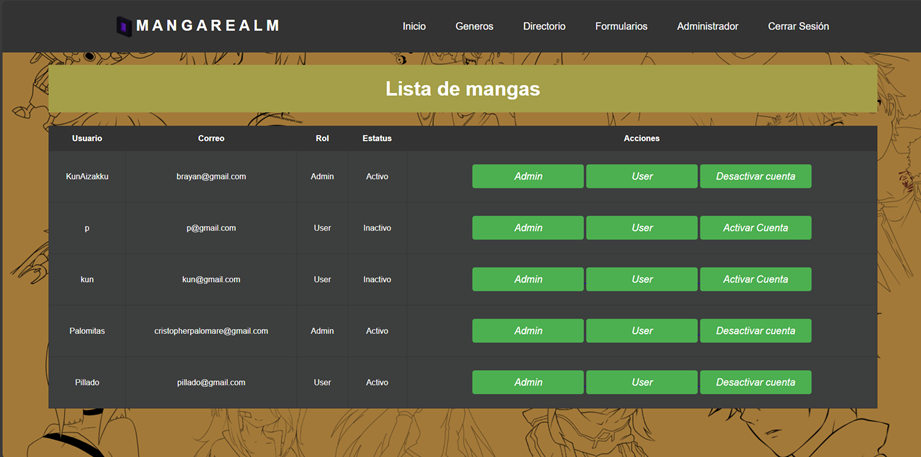This screenshot has width=921, height=457.
Task: Set kun's role to User
Action: [642, 279]
